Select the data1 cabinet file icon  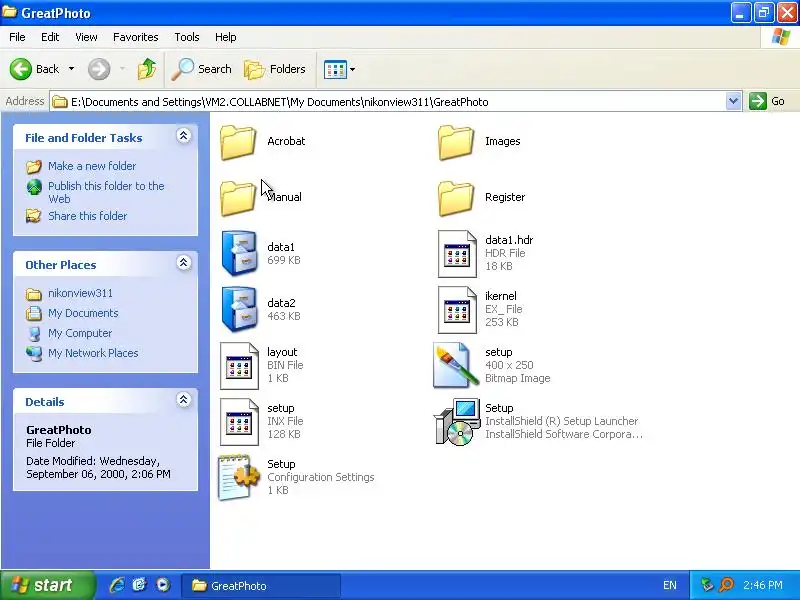[x=239, y=253]
